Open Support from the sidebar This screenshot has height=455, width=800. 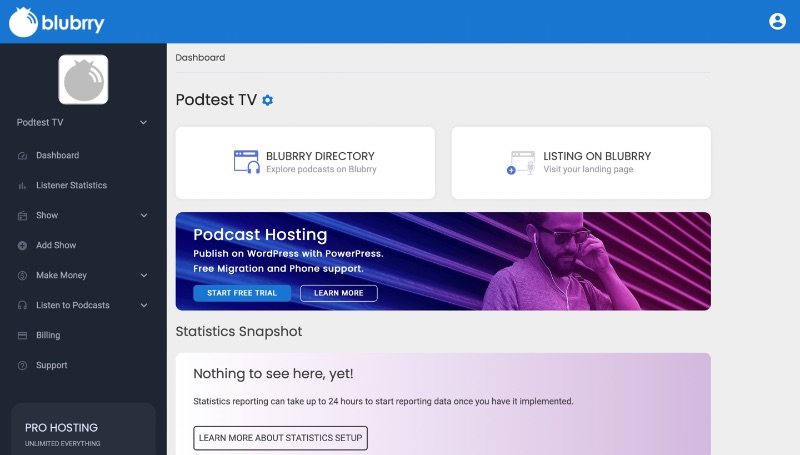coord(52,365)
